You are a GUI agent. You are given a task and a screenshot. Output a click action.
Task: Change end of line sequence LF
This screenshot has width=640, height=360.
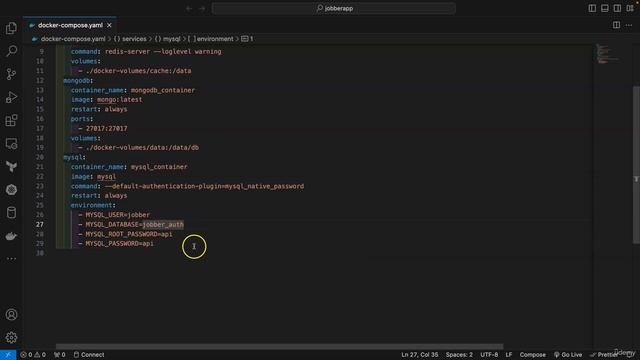(509, 355)
